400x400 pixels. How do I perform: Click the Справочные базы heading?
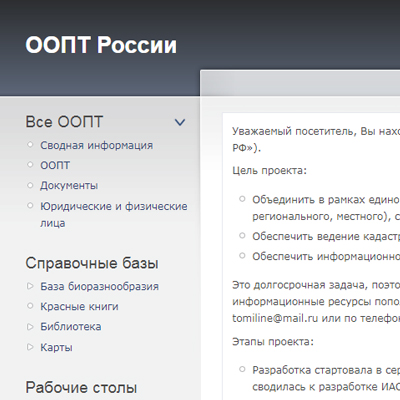[x=92, y=263]
